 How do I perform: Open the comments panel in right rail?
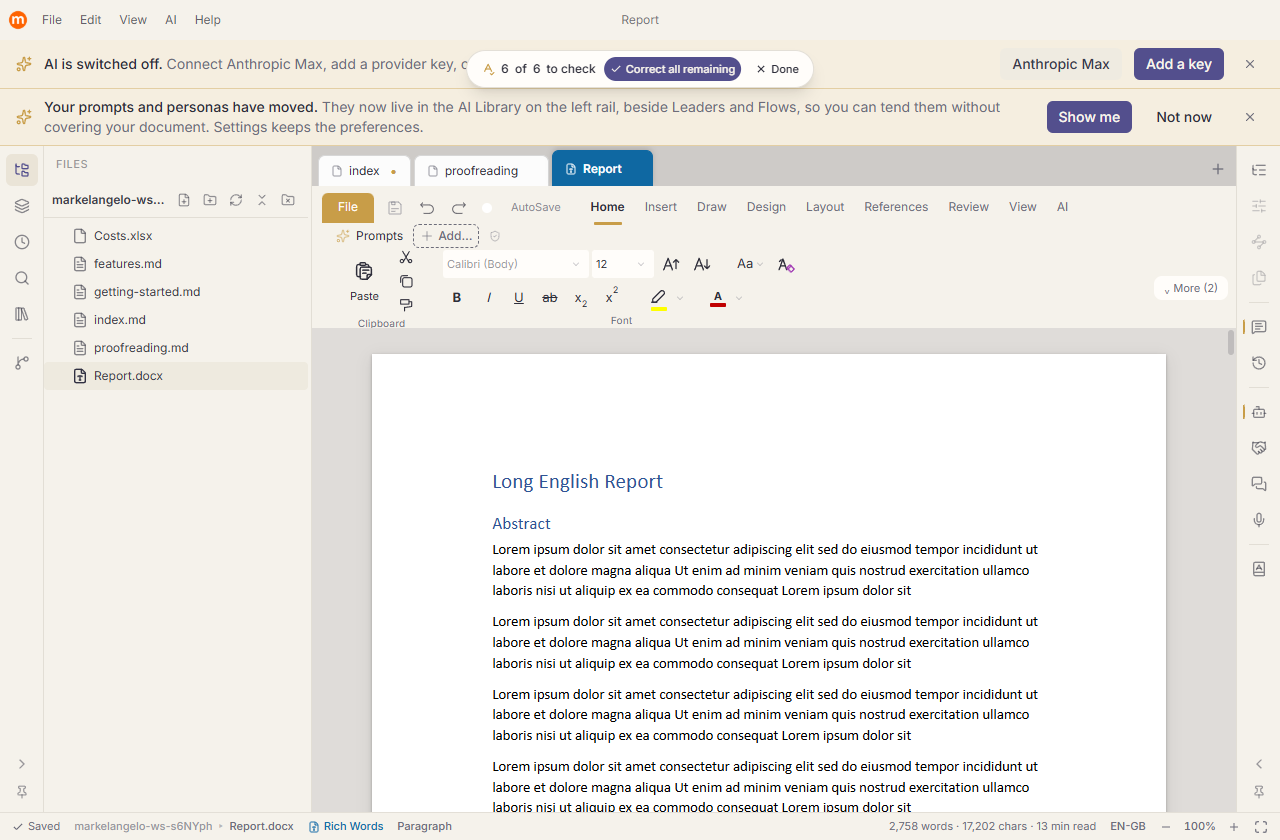(x=1259, y=327)
